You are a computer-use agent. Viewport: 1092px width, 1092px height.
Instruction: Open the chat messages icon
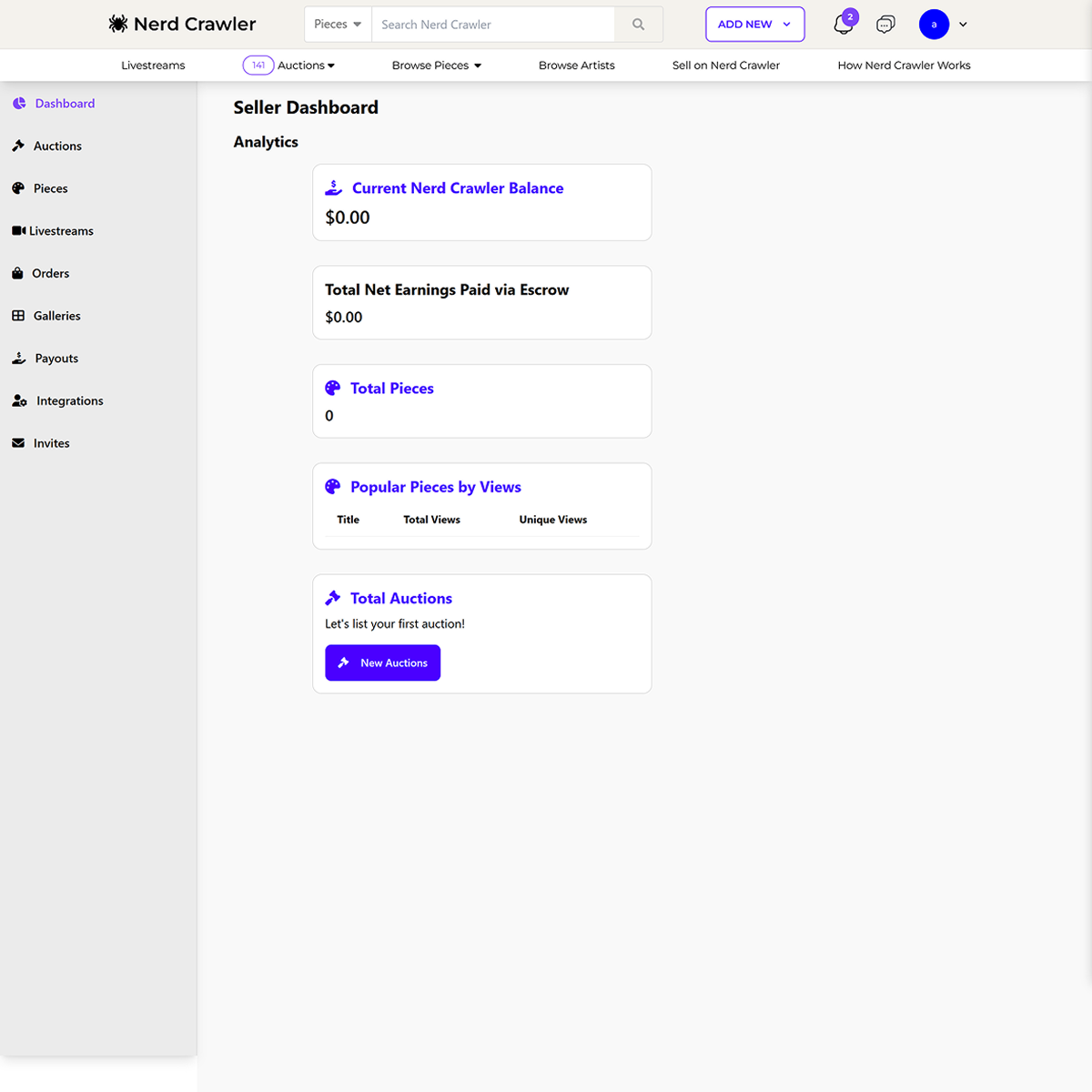click(885, 25)
